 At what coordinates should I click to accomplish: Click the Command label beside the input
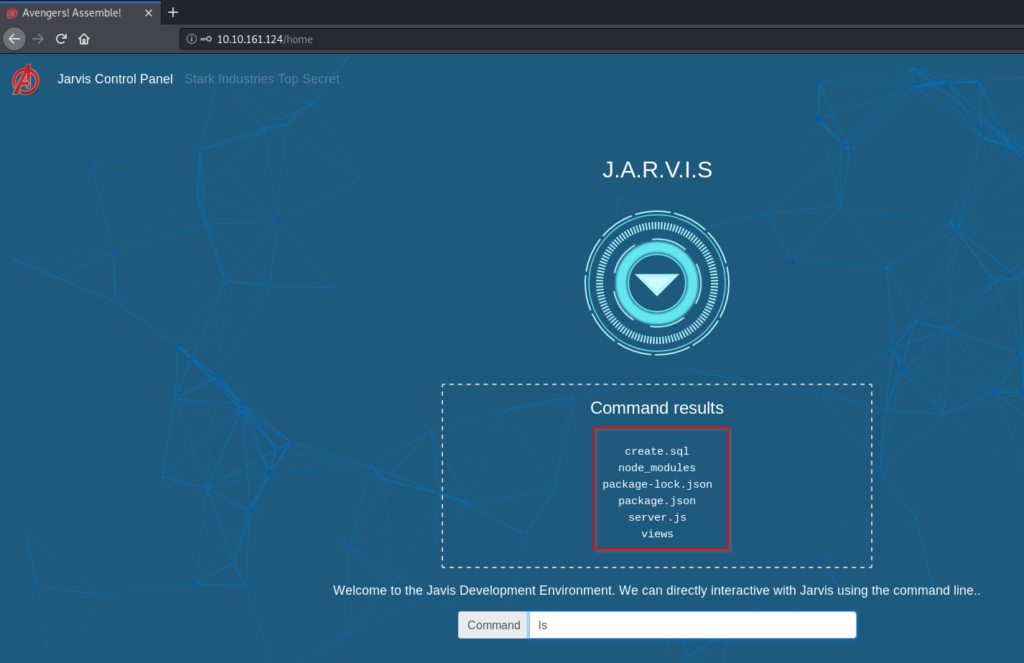(x=493, y=625)
